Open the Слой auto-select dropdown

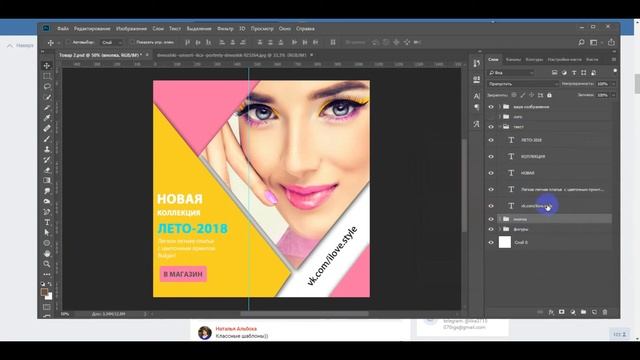tap(111, 42)
